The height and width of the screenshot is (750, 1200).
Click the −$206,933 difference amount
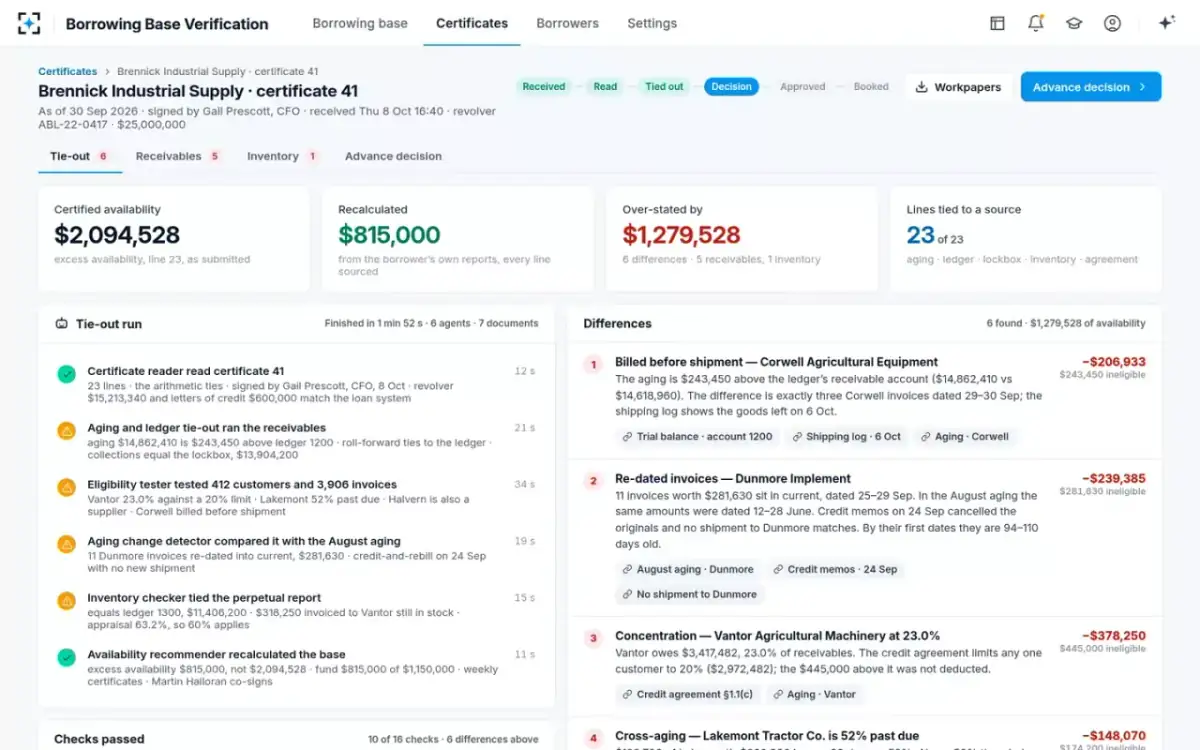(x=1113, y=362)
